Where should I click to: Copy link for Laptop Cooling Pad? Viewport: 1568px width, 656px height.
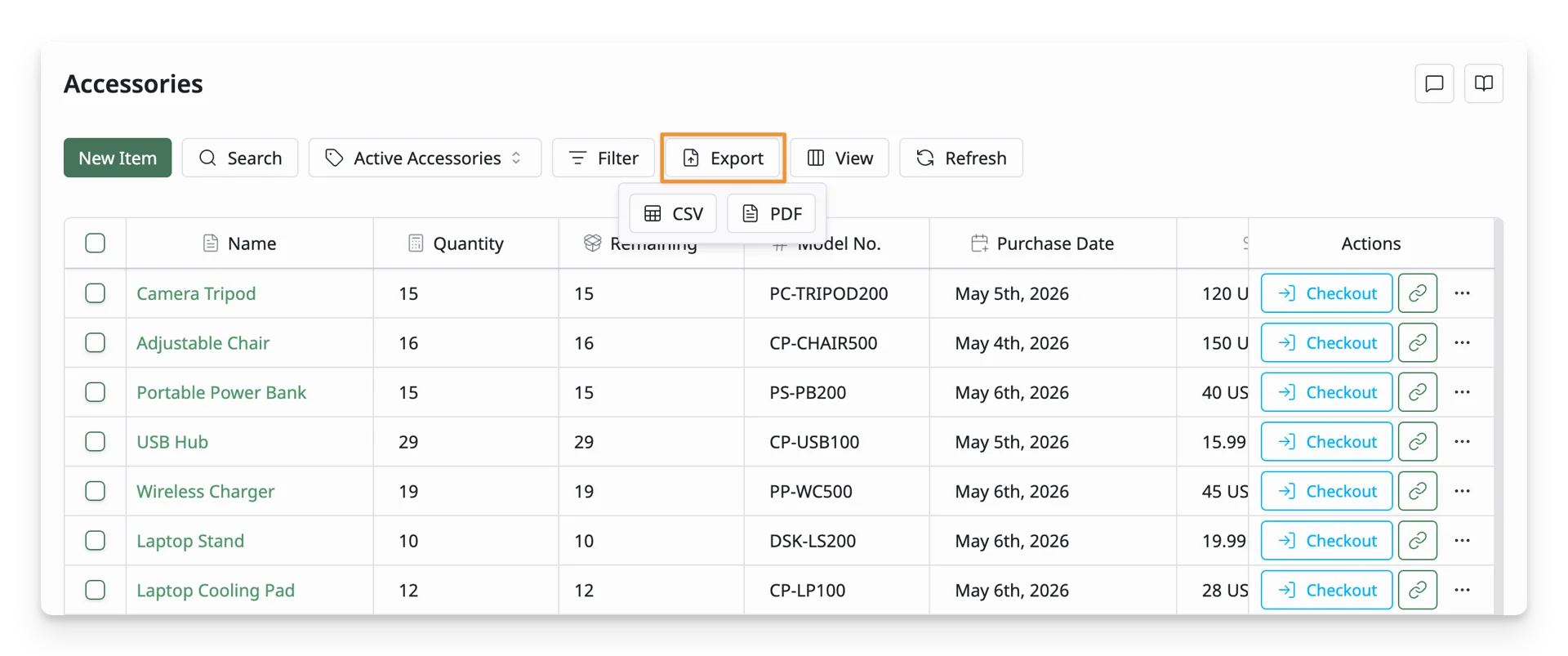pos(1418,590)
